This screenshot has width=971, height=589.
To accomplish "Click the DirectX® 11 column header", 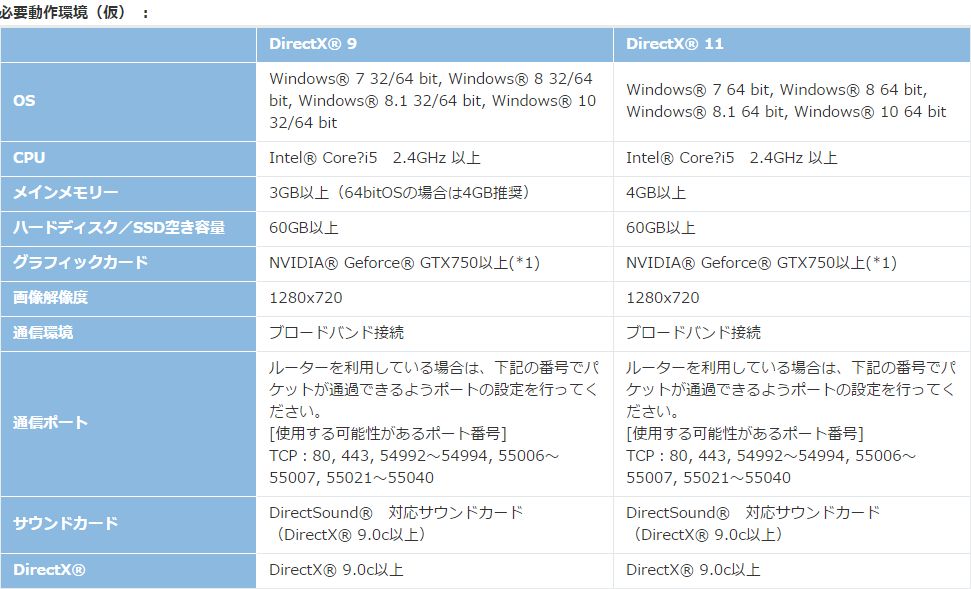I will pos(675,44).
